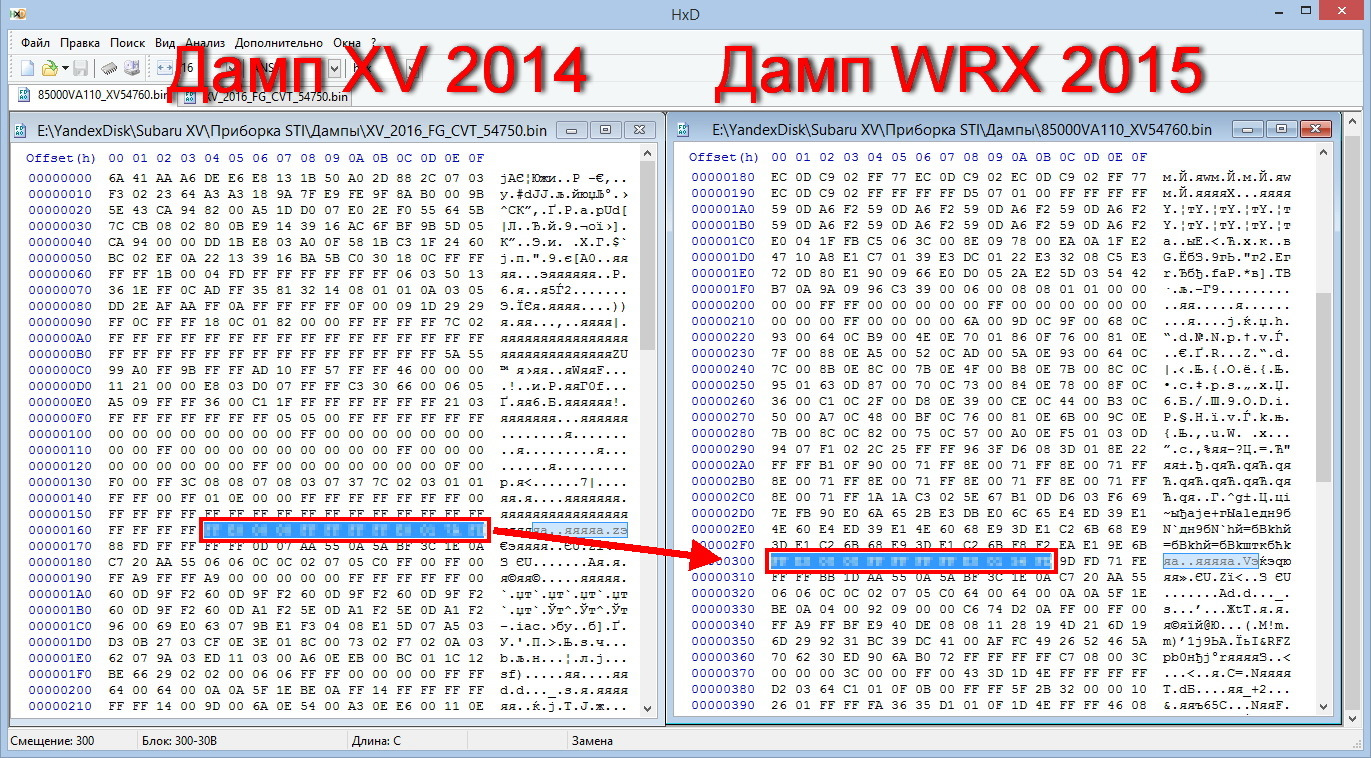The width and height of the screenshot is (1371, 758).
Task: Maximize the XV_2016_FG_CVT_54750.bin child window
Action: point(604,129)
